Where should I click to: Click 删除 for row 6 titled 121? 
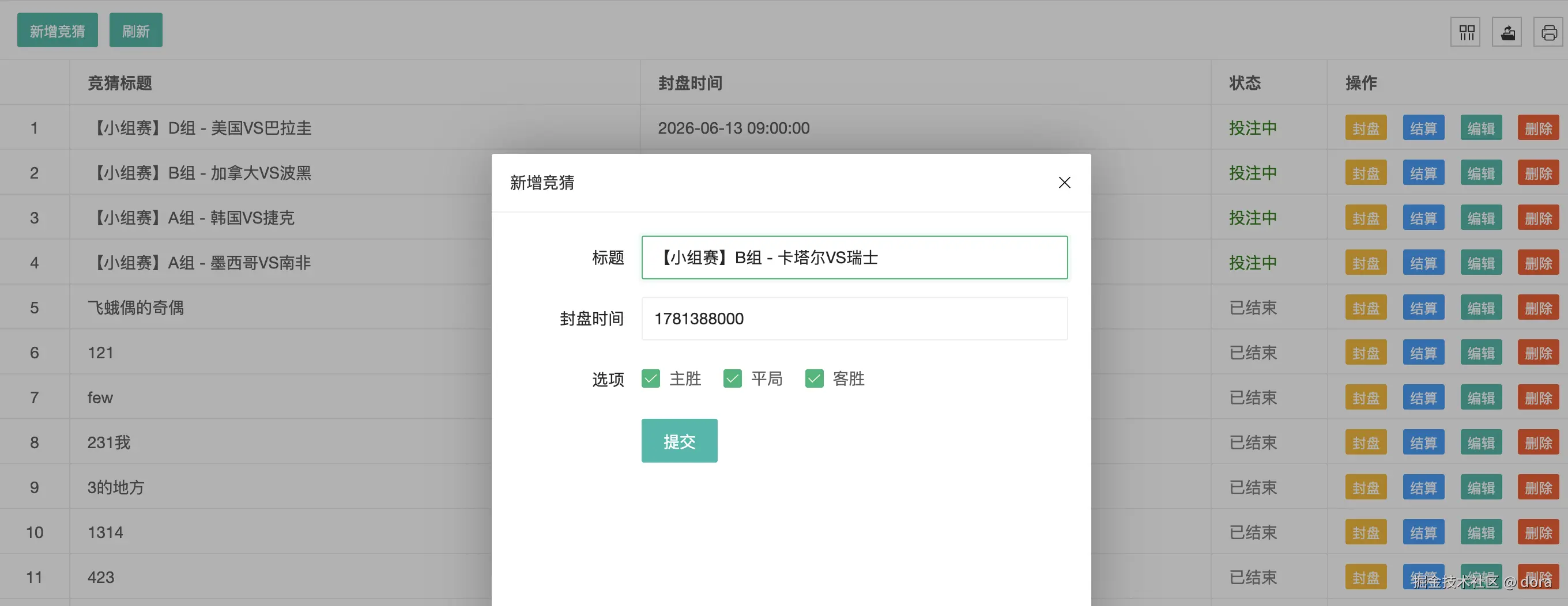1539,353
